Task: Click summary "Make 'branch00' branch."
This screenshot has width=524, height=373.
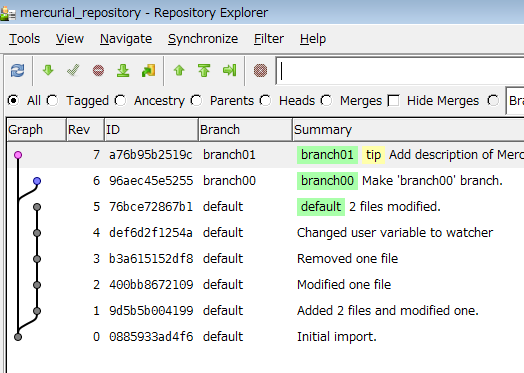Action: (x=432, y=181)
